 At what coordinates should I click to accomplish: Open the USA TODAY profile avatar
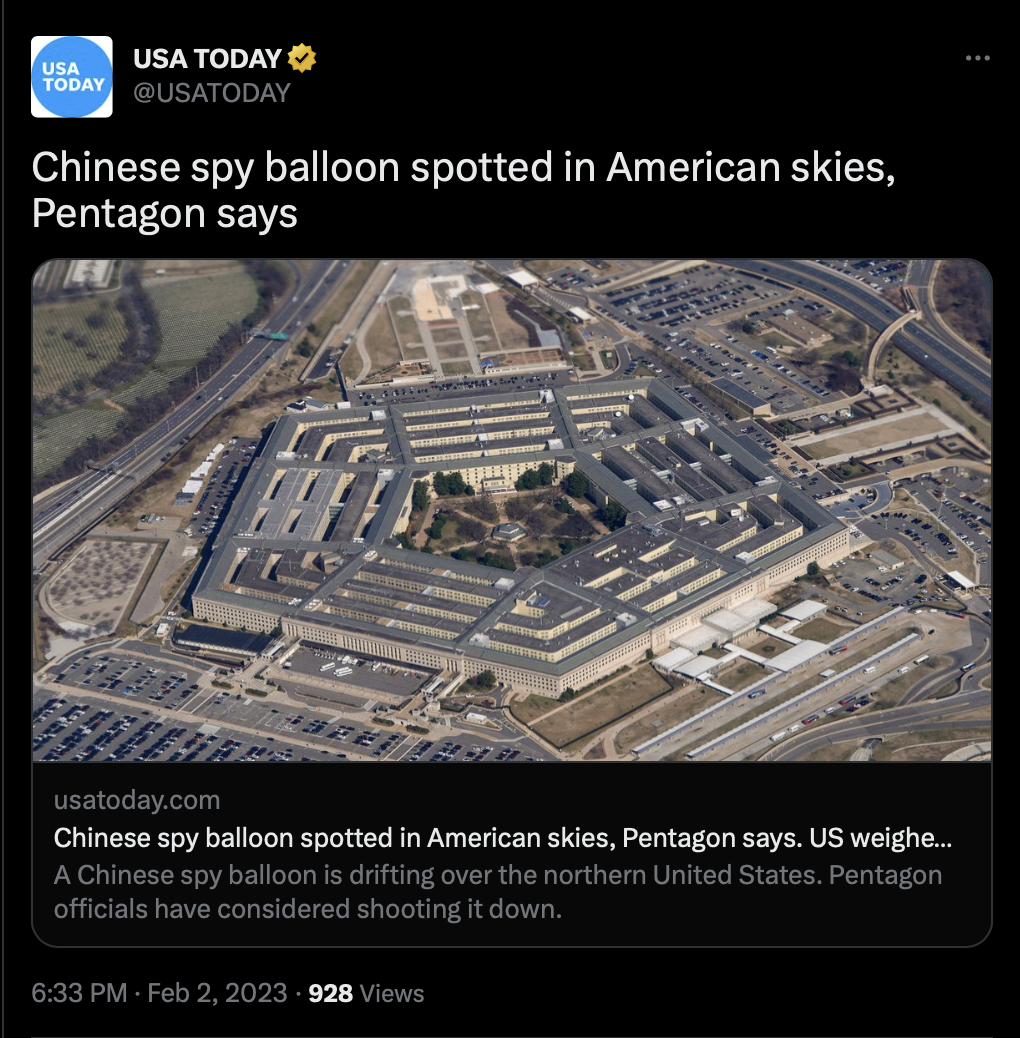(71, 77)
